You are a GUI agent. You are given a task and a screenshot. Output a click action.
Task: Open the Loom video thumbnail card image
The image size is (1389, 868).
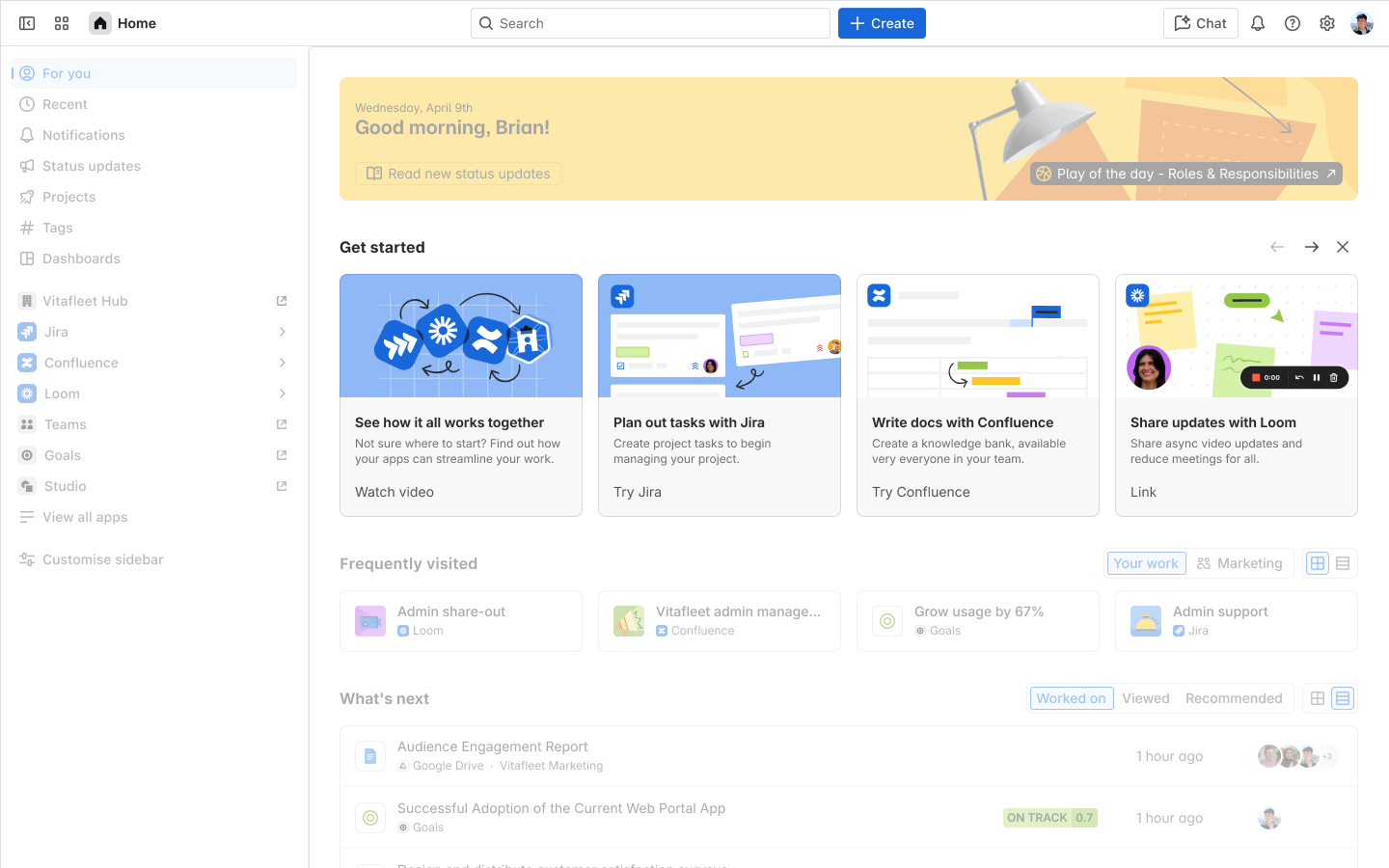(1237, 336)
